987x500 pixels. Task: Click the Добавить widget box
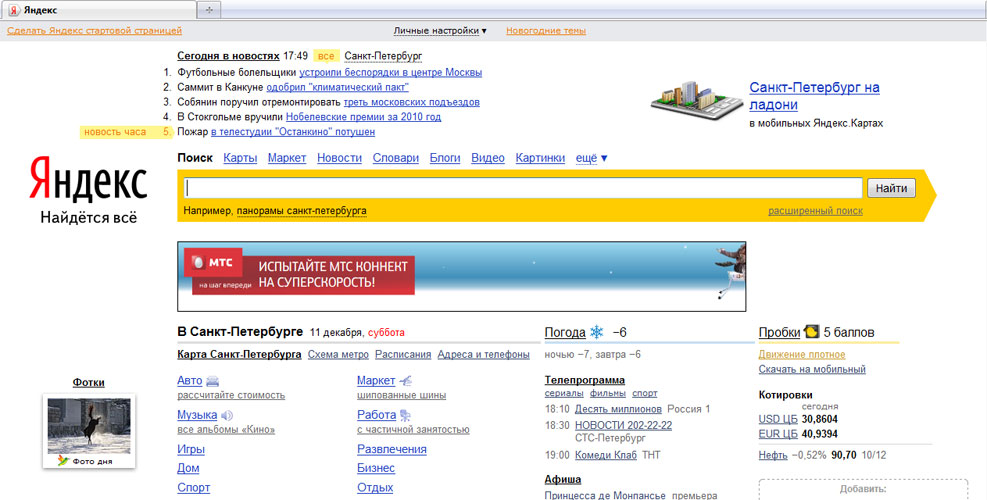pyautogui.click(x=863, y=489)
